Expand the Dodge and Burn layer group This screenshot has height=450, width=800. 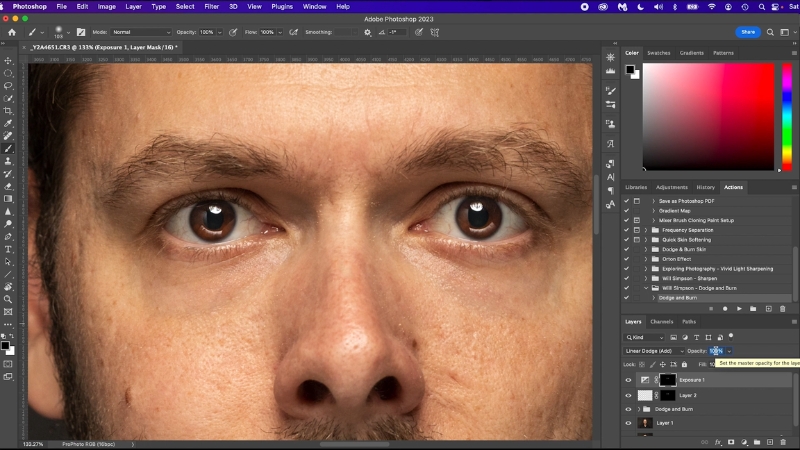[639, 409]
